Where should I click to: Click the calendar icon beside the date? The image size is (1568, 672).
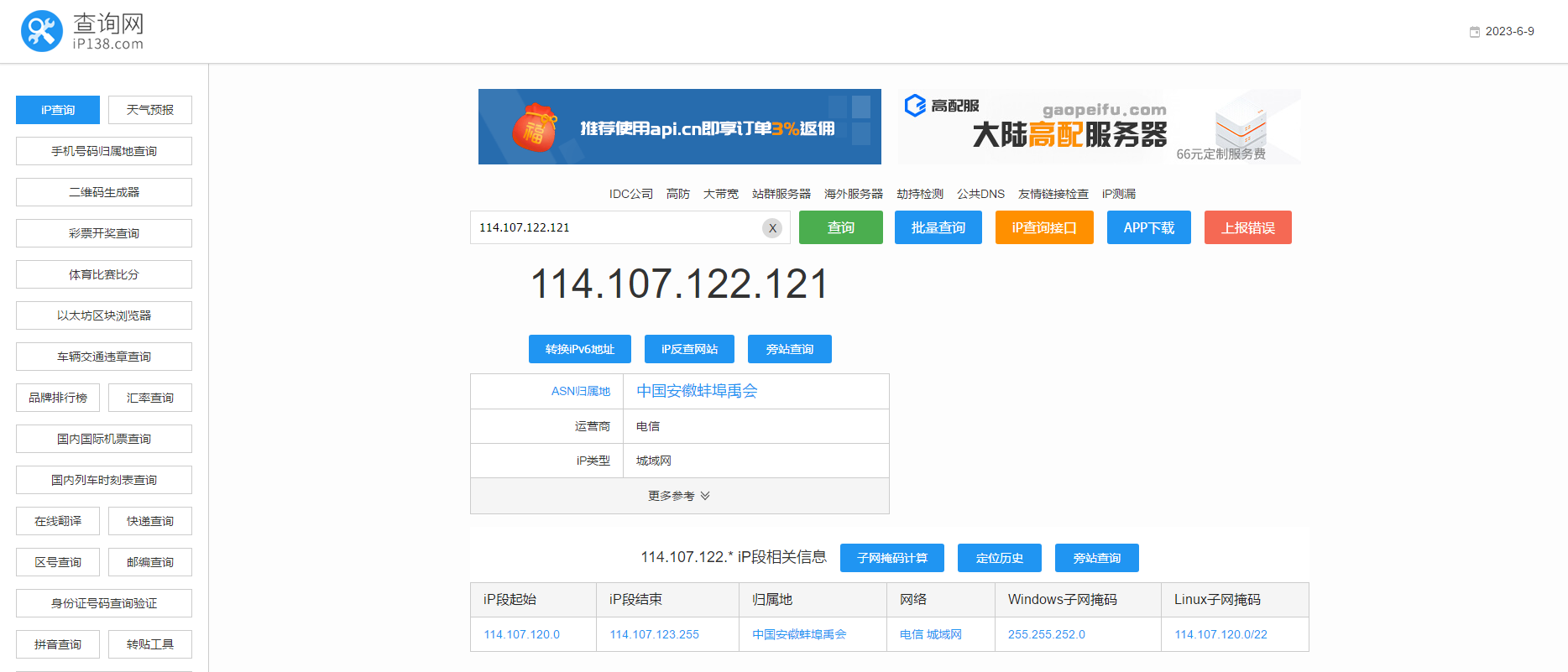click(x=1474, y=32)
